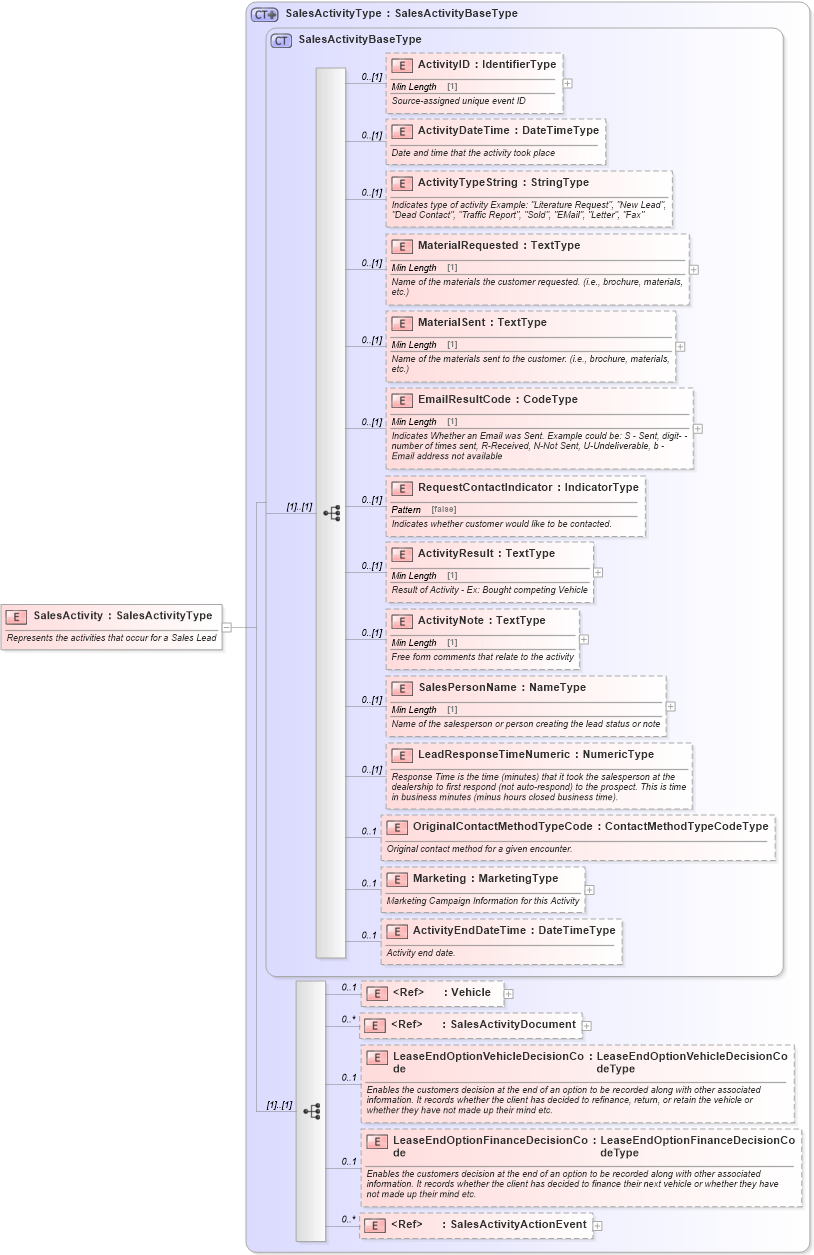Click the E icon on Marketing element
The image size is (814, 1255).
400,878
